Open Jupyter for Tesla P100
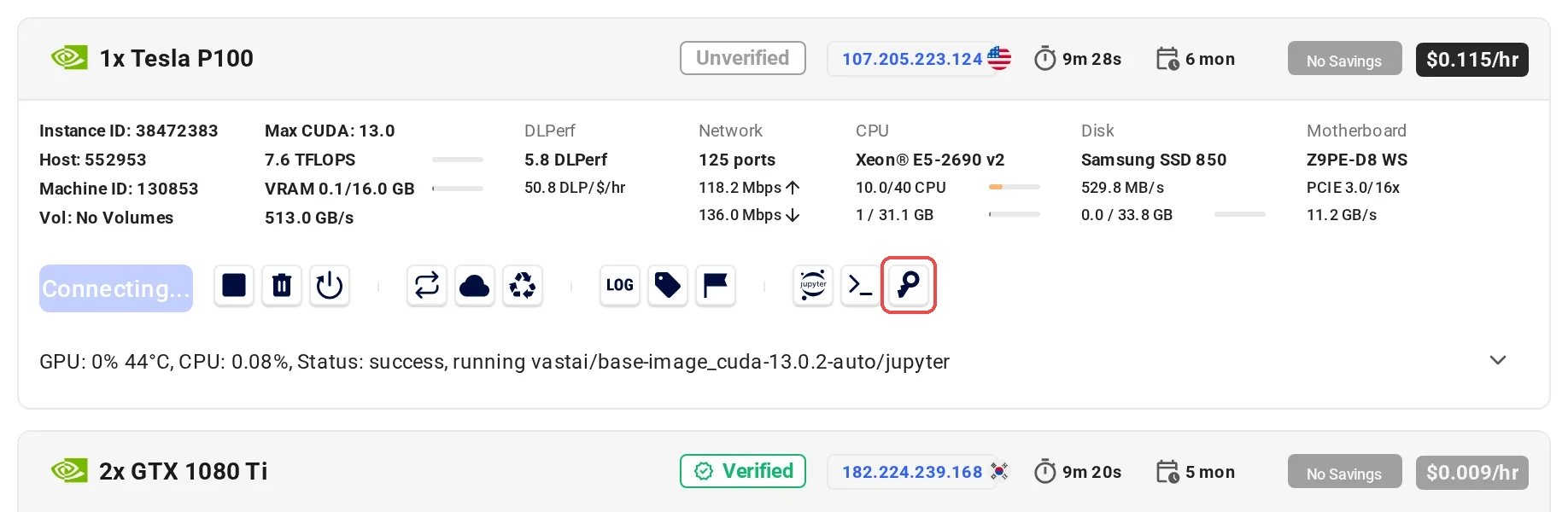Viewport: 1568px width, 512px height. 813,285
